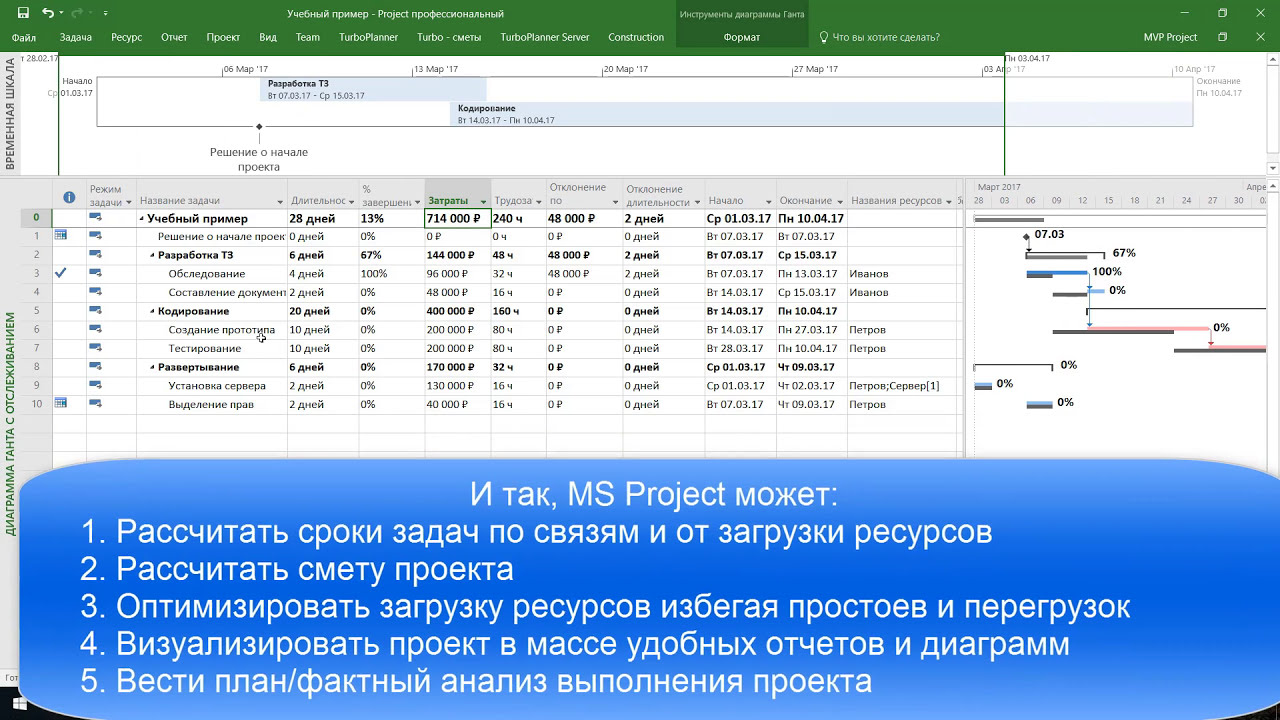The width and height of the screenshot is (1280, 720).
Task: Click the timeline pane scroll down arrow
Action: click(x=1273, y=168)
